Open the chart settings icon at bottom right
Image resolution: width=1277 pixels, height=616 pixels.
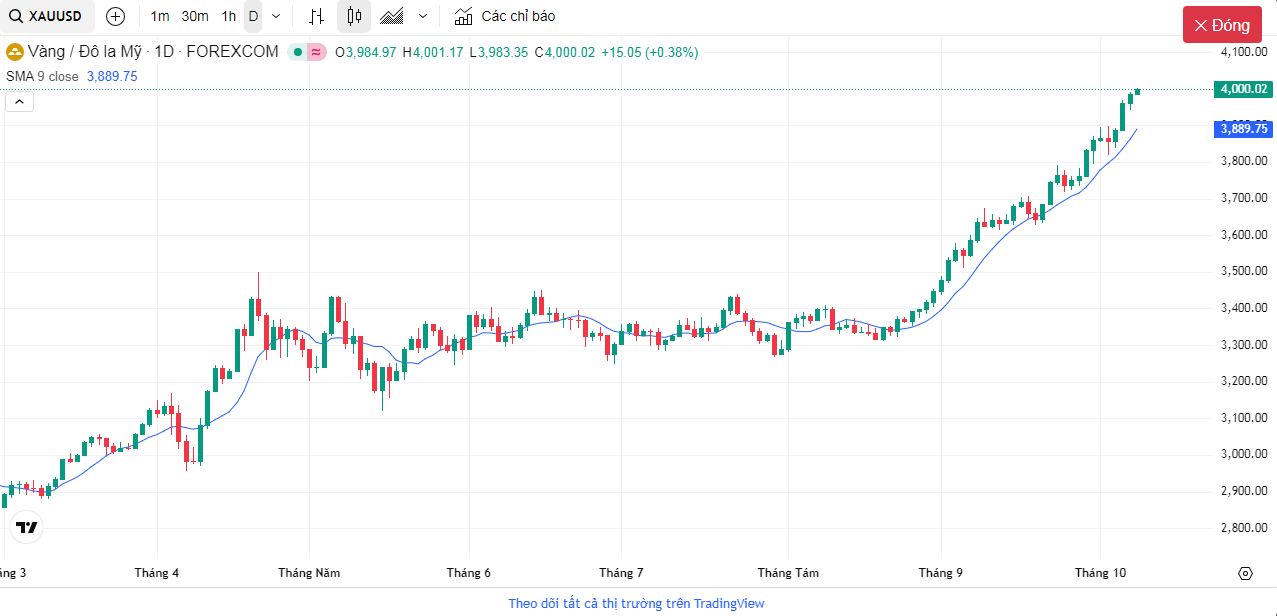(1245, 573)
